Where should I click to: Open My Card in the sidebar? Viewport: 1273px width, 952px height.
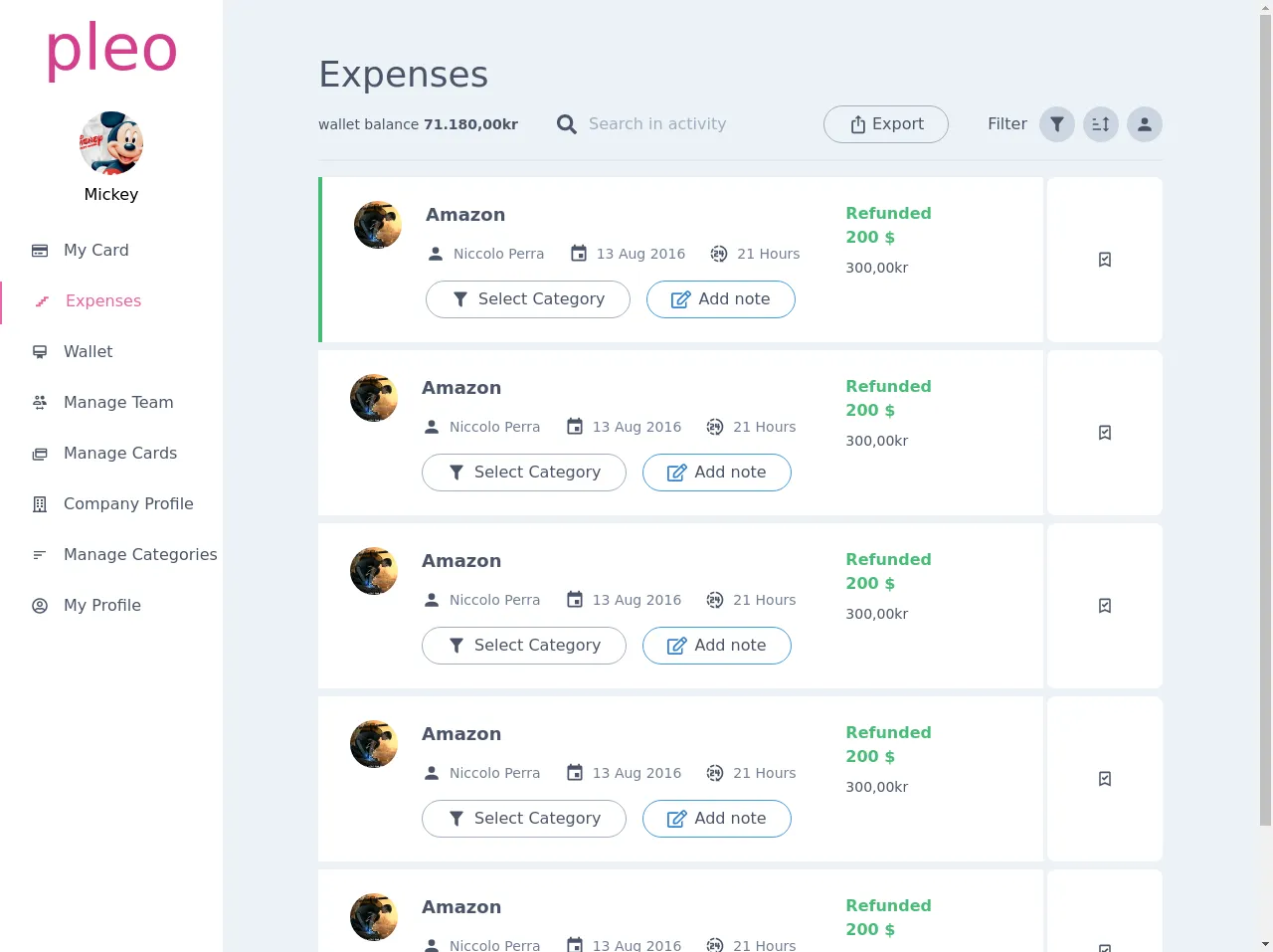click(95, 251)
